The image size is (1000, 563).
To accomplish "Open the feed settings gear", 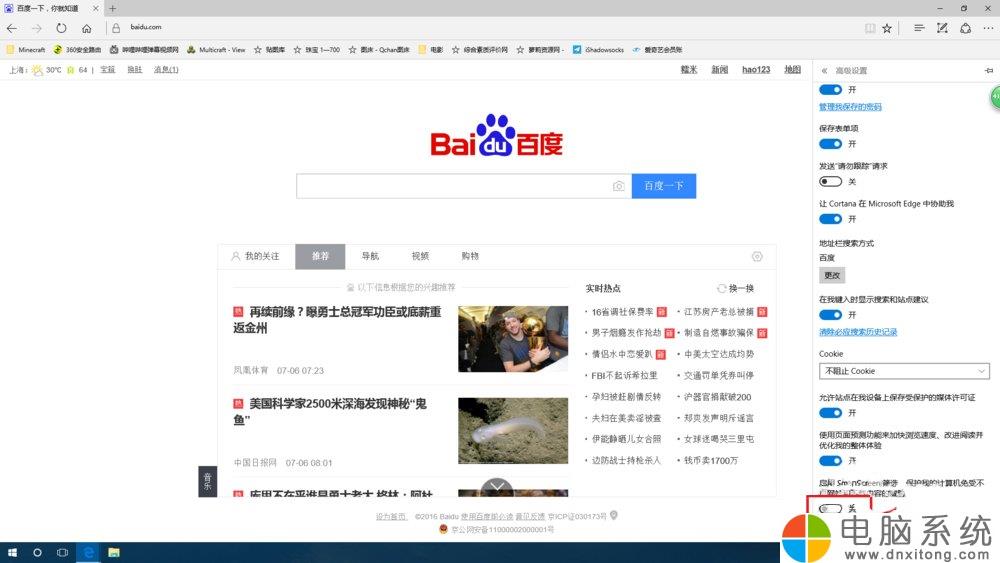I will pos(757,256).
